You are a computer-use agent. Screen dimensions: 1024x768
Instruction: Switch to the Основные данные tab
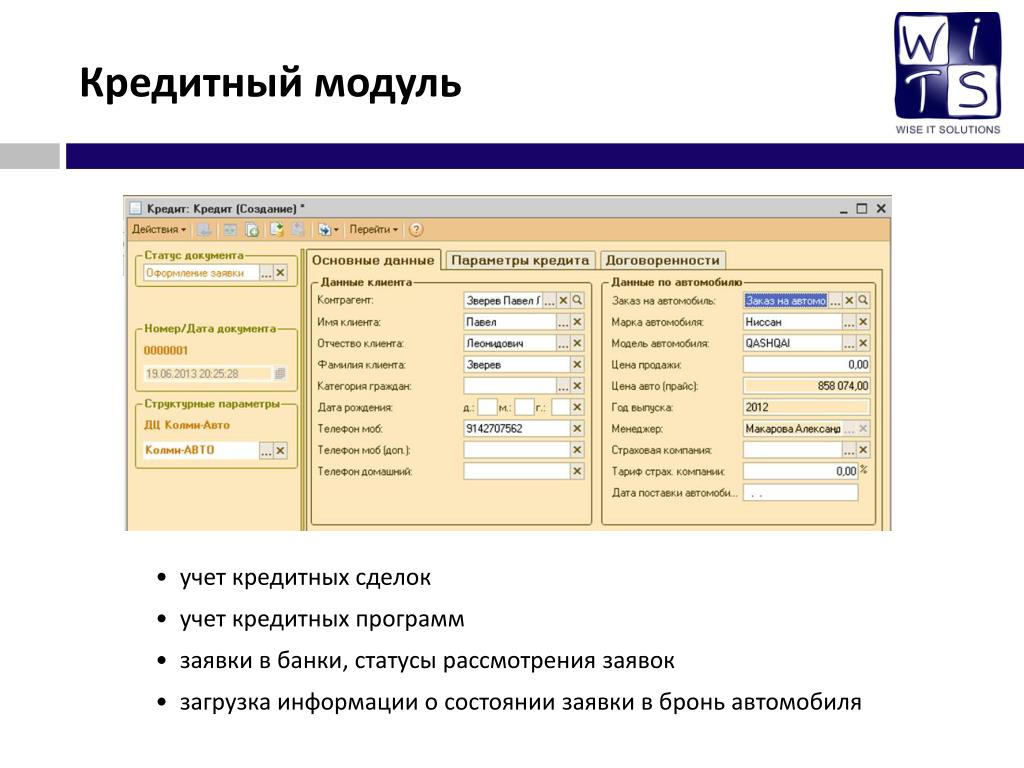tap(373, 260)
